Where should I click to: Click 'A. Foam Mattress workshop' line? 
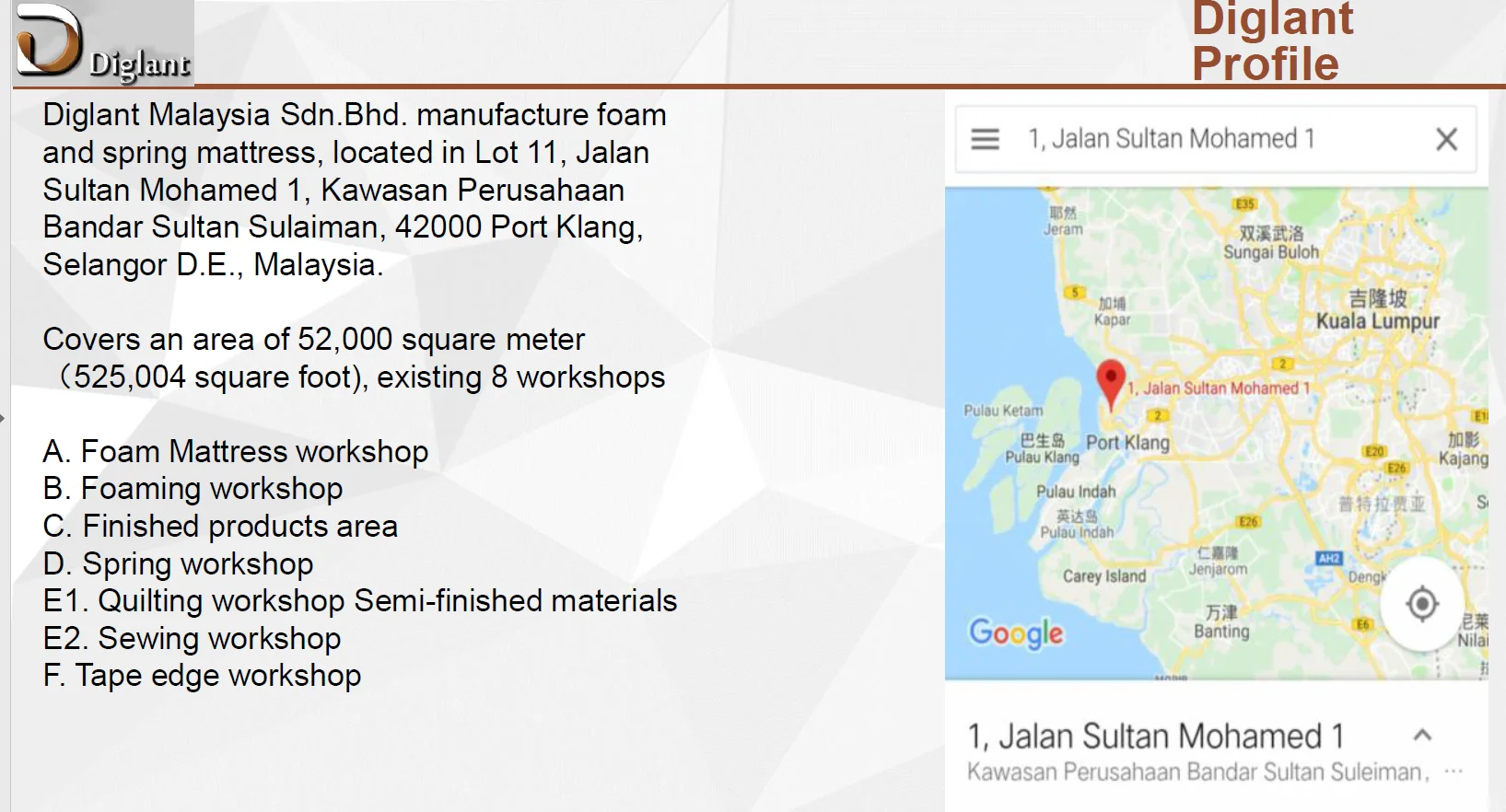(x=236, y=452)
